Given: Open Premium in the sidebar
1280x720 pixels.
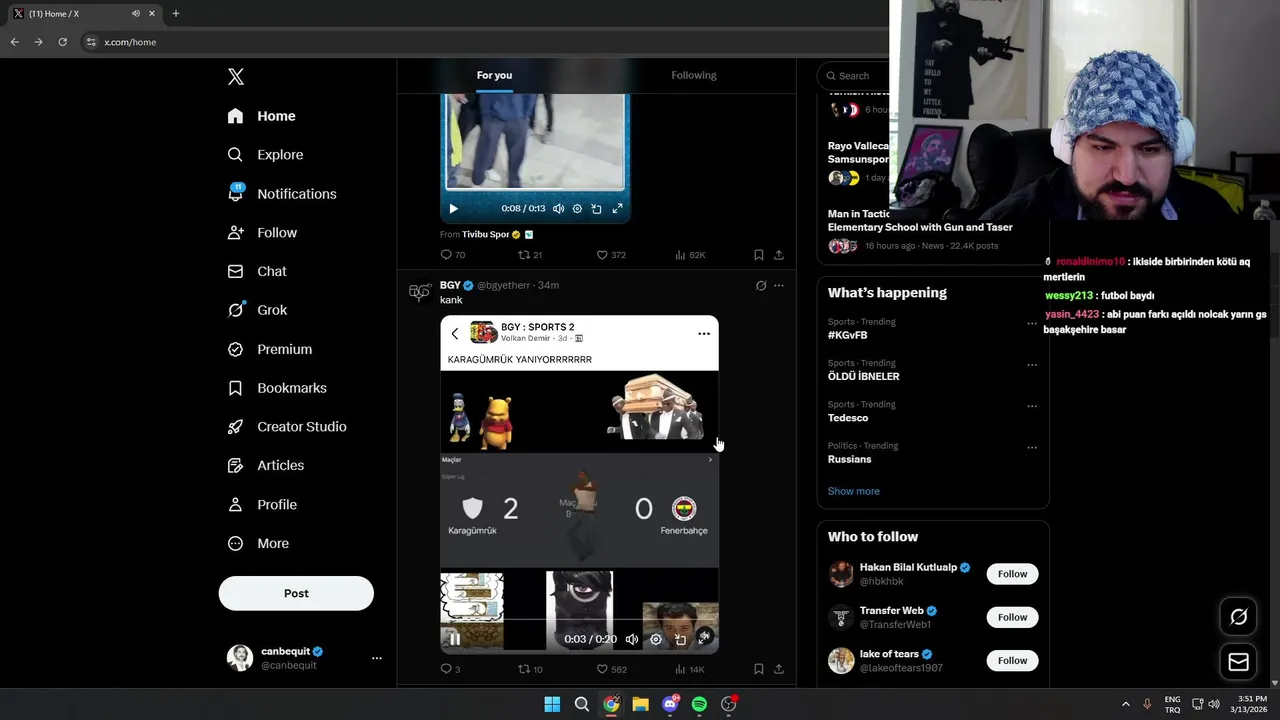Looking at the screenshot, I should click(x=269, y=349).
